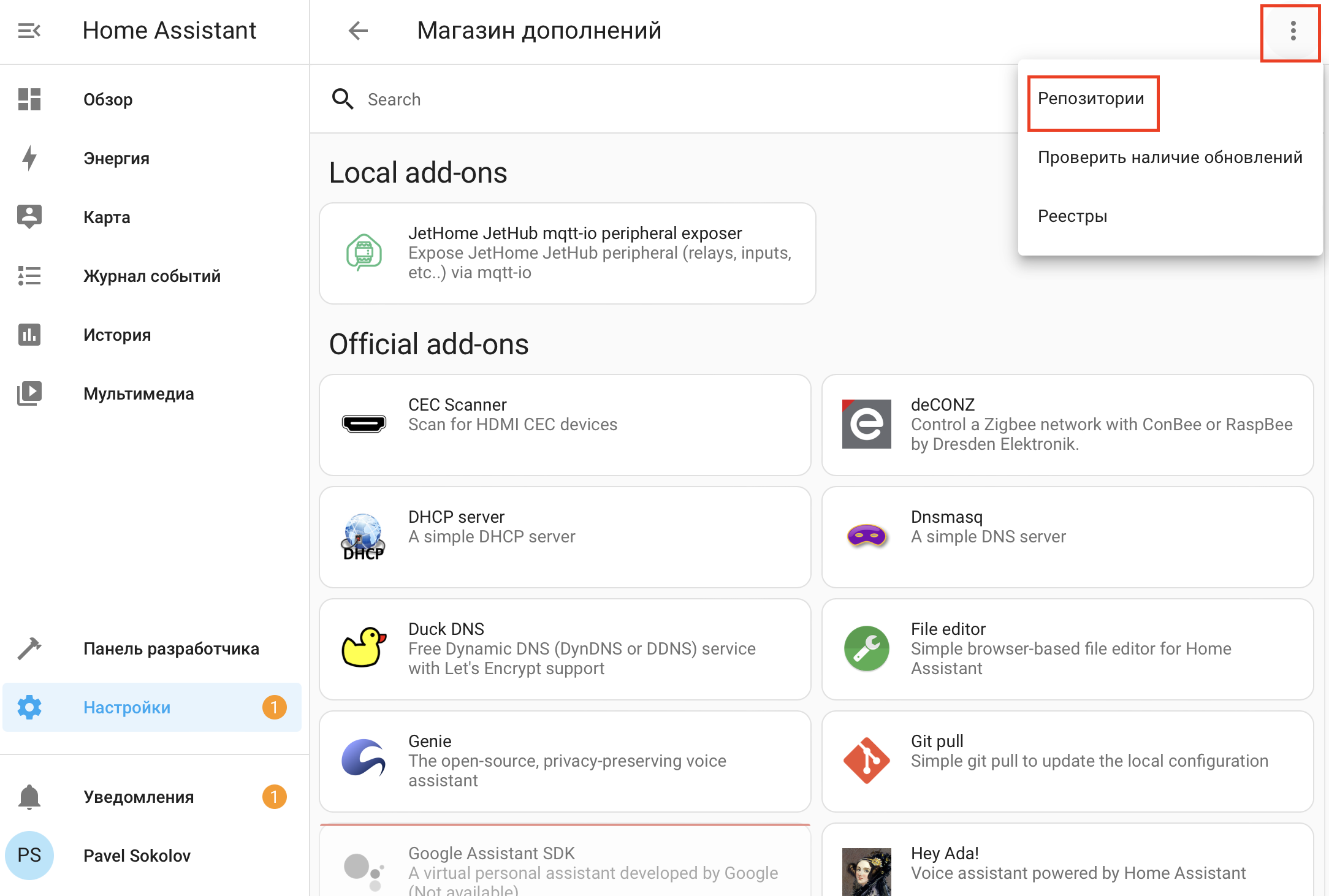The height and width of the screenshot is (896, 1329).
Task: Open the File editor add-on card
Action: pos(1067,649)
